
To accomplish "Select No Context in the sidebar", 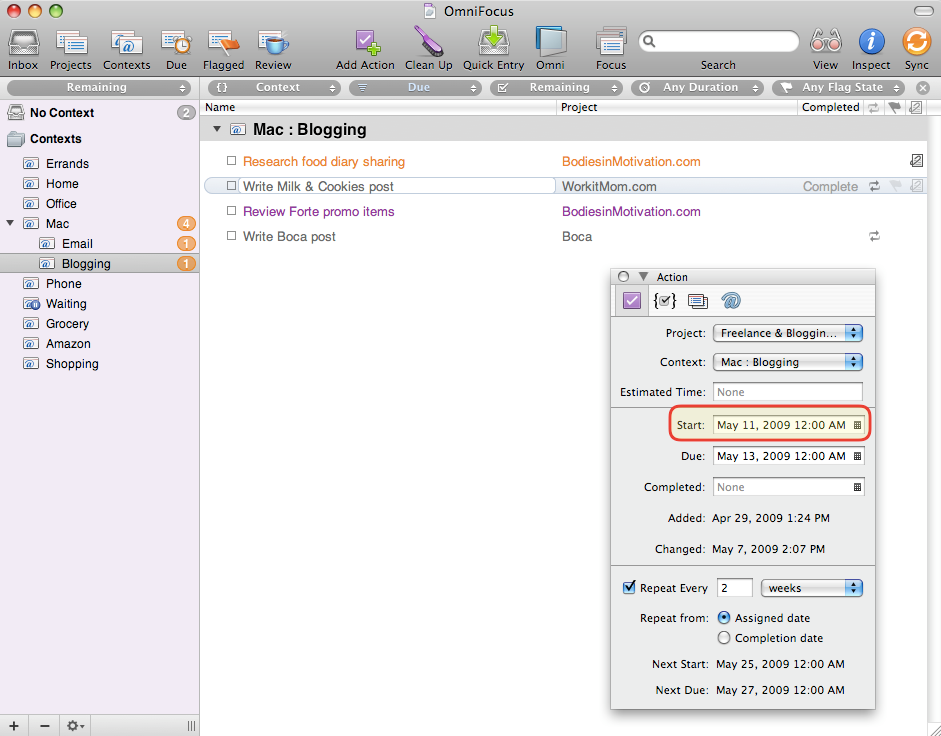I will point(62,113).
